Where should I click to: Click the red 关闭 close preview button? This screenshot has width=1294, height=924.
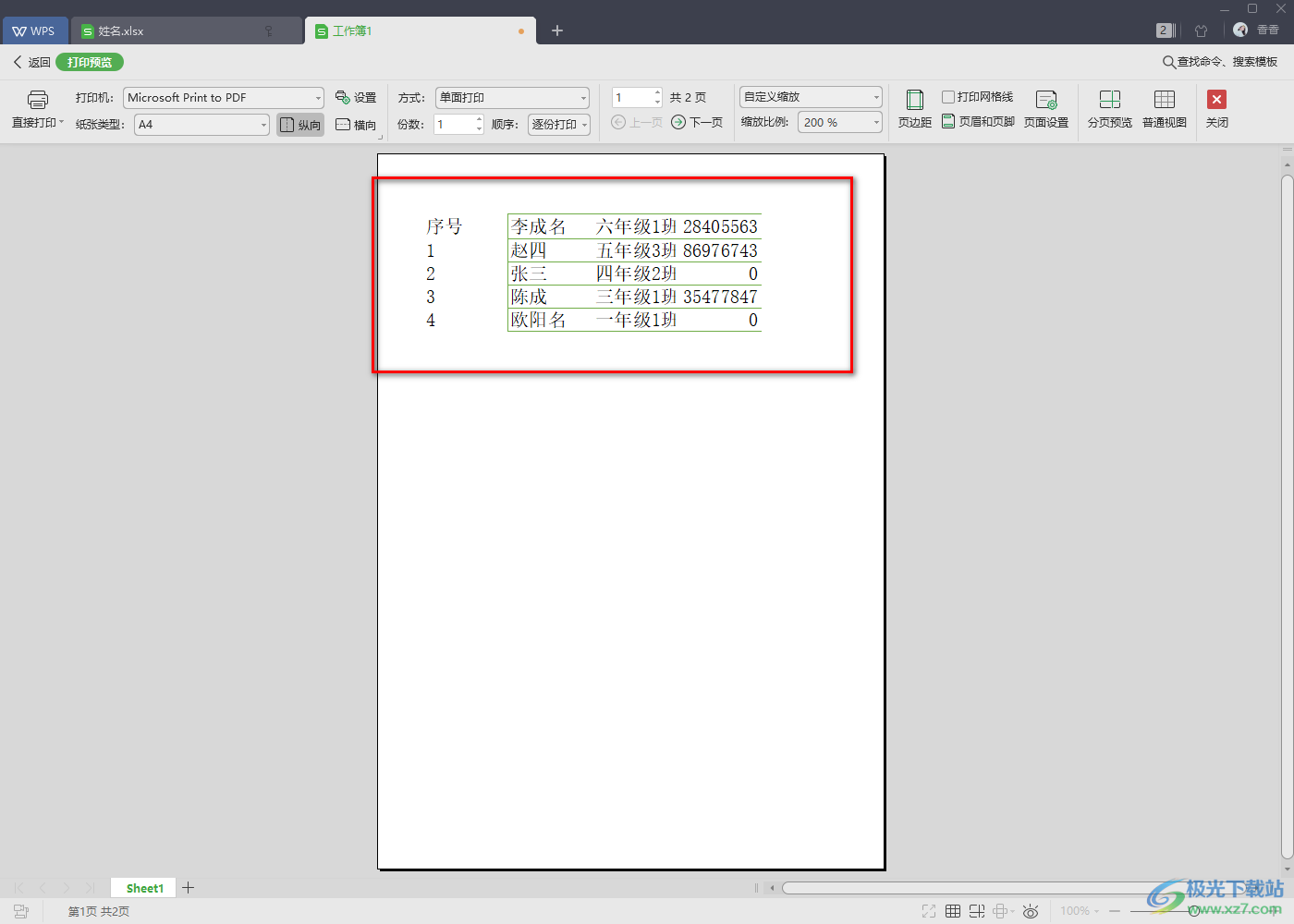tap(1217, 99)
